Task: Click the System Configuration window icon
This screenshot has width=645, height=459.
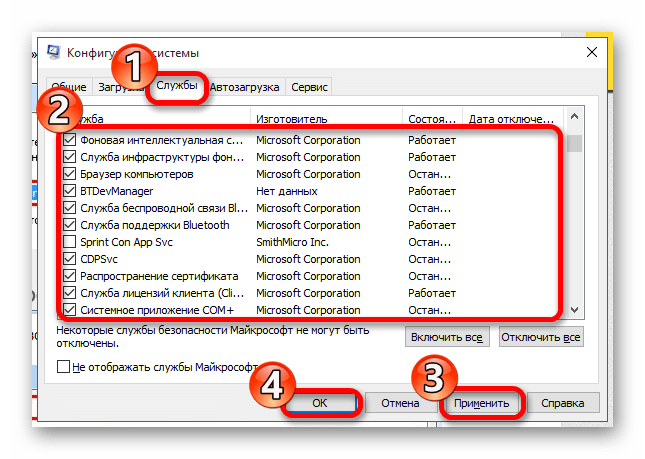Action: click(x=53, y=52)
